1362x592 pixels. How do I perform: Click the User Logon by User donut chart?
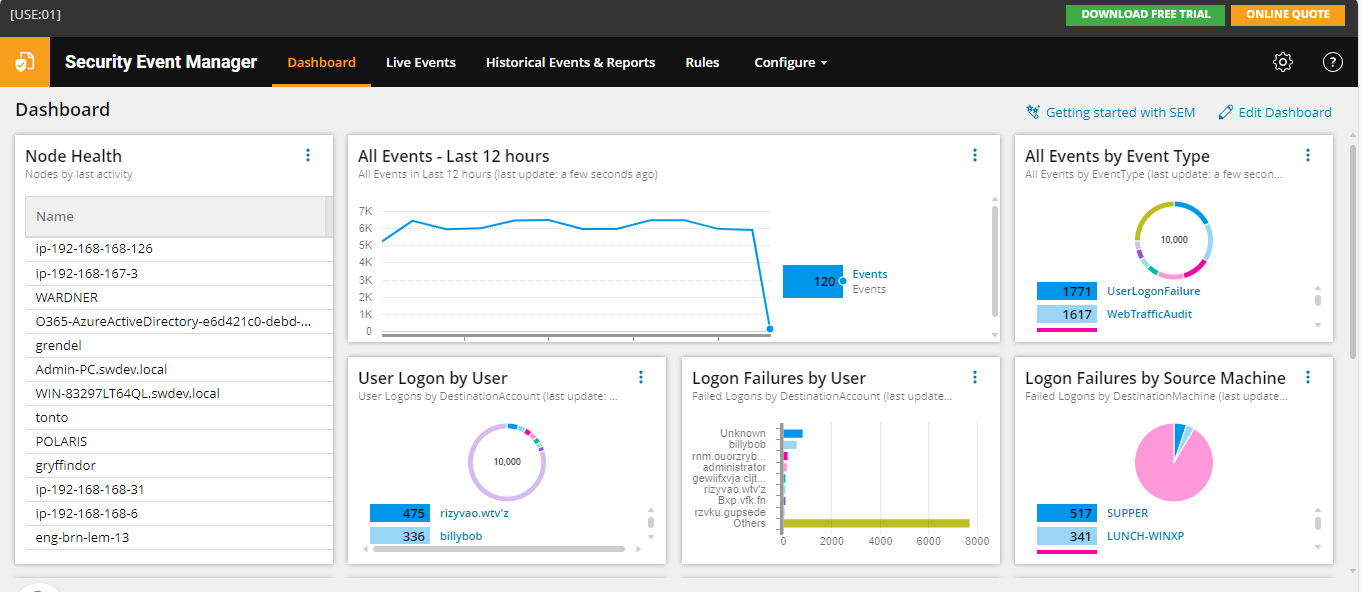[507, 462]
